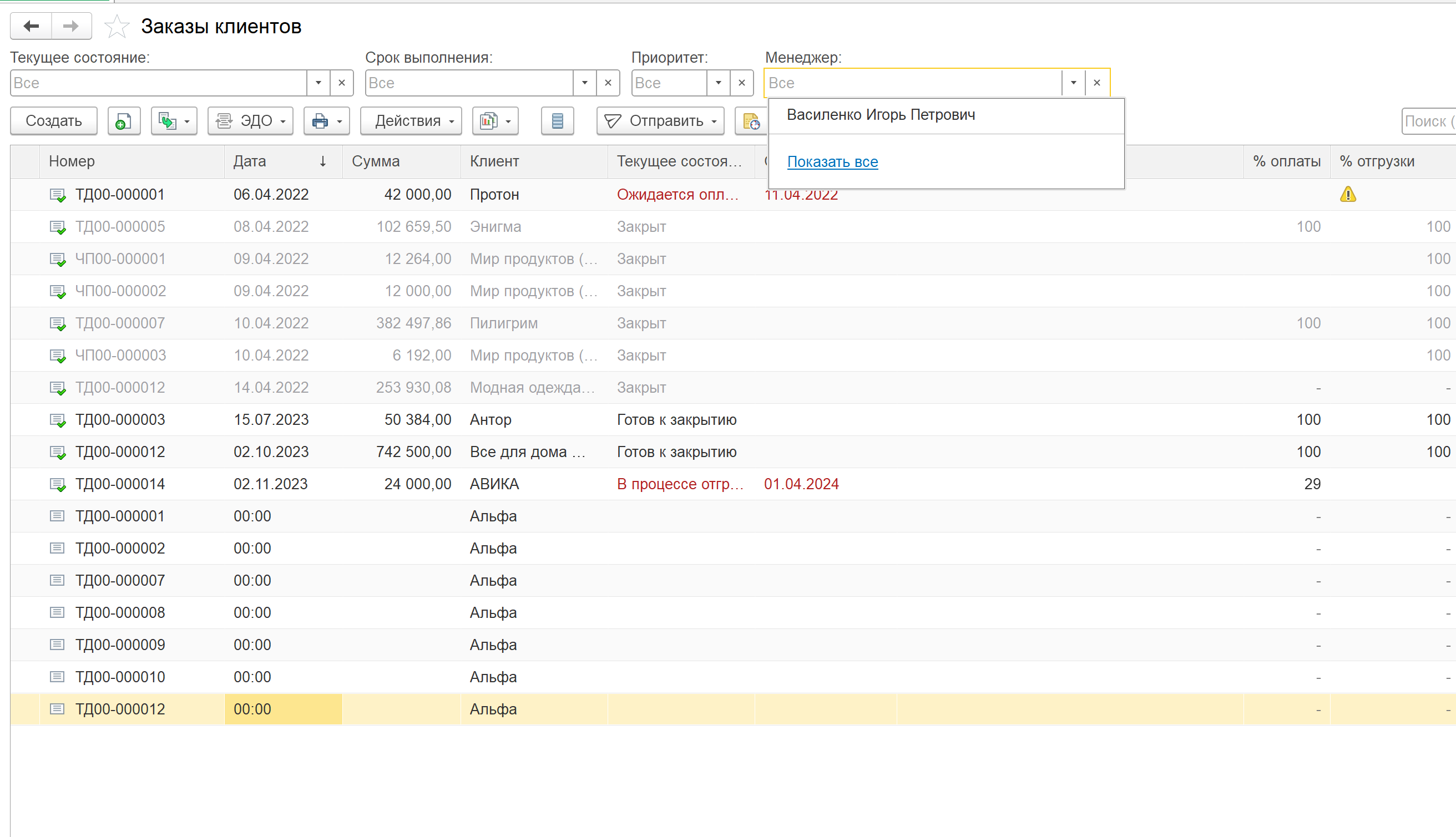Click the list view icon button

[557, 121]
